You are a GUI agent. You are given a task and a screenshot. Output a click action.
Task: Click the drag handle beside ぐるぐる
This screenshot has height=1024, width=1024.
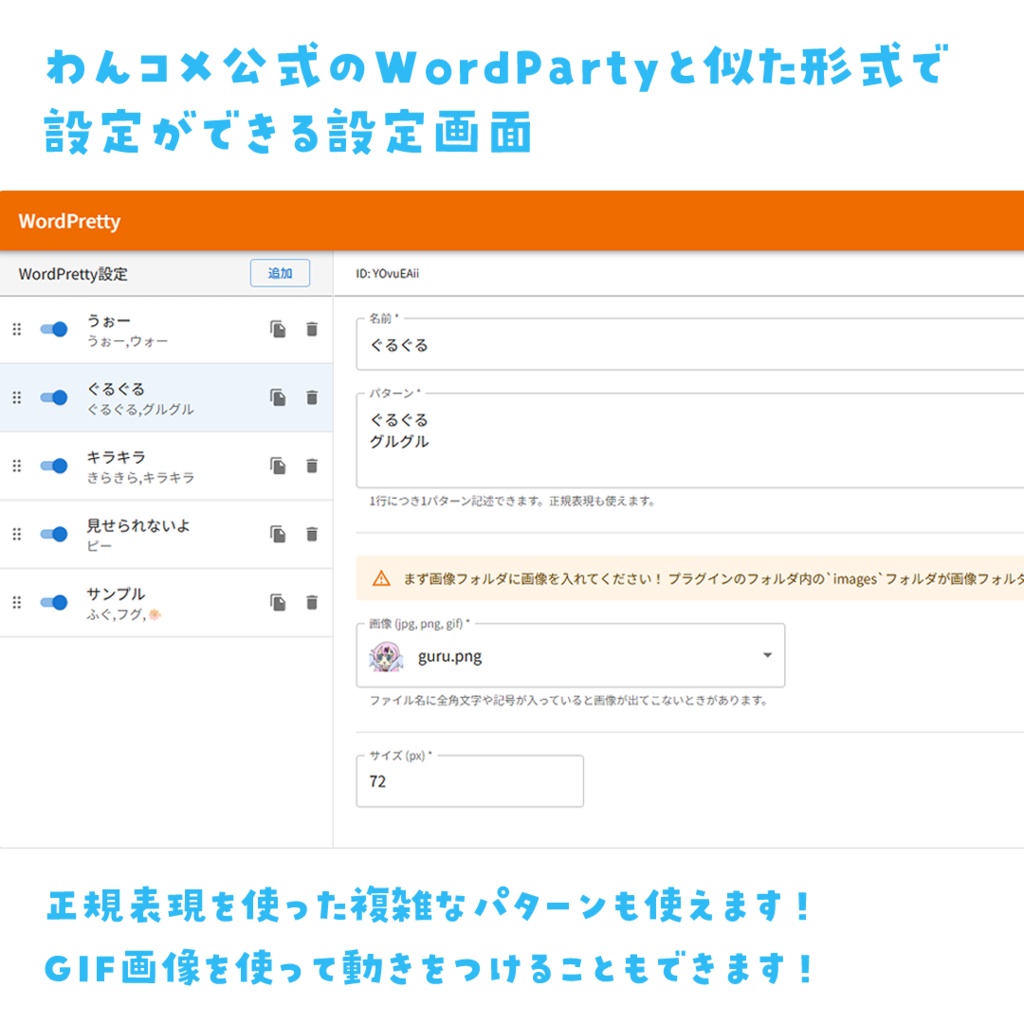tap(16, 397)
